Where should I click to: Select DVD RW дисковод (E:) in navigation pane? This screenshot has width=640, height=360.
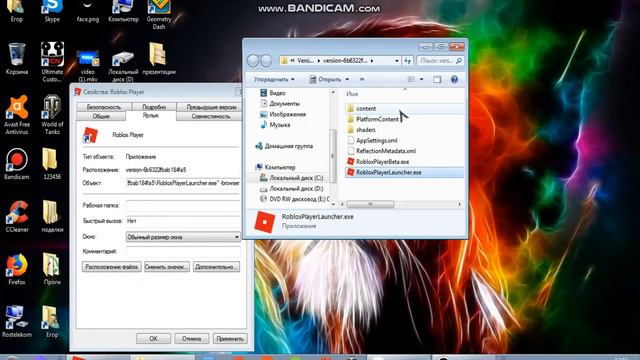click(294, 199)
